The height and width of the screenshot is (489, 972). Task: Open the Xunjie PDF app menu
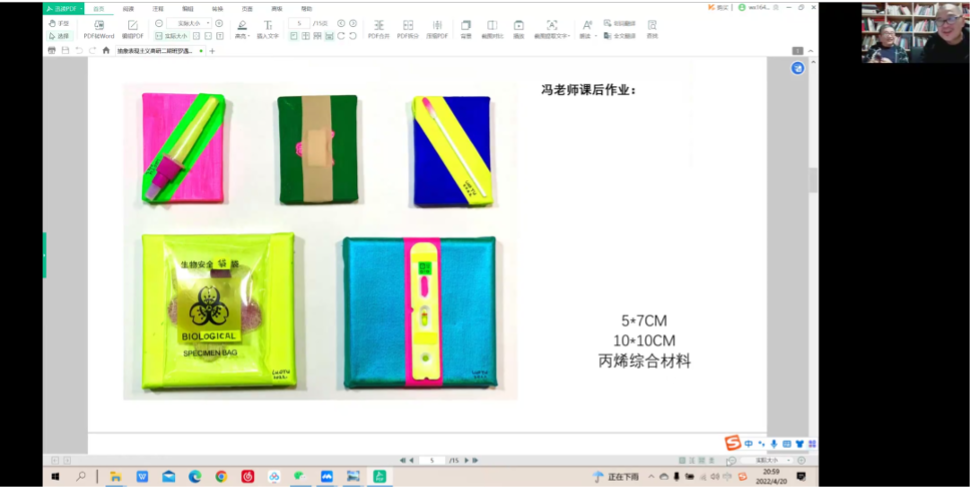[x=63, y=9]
